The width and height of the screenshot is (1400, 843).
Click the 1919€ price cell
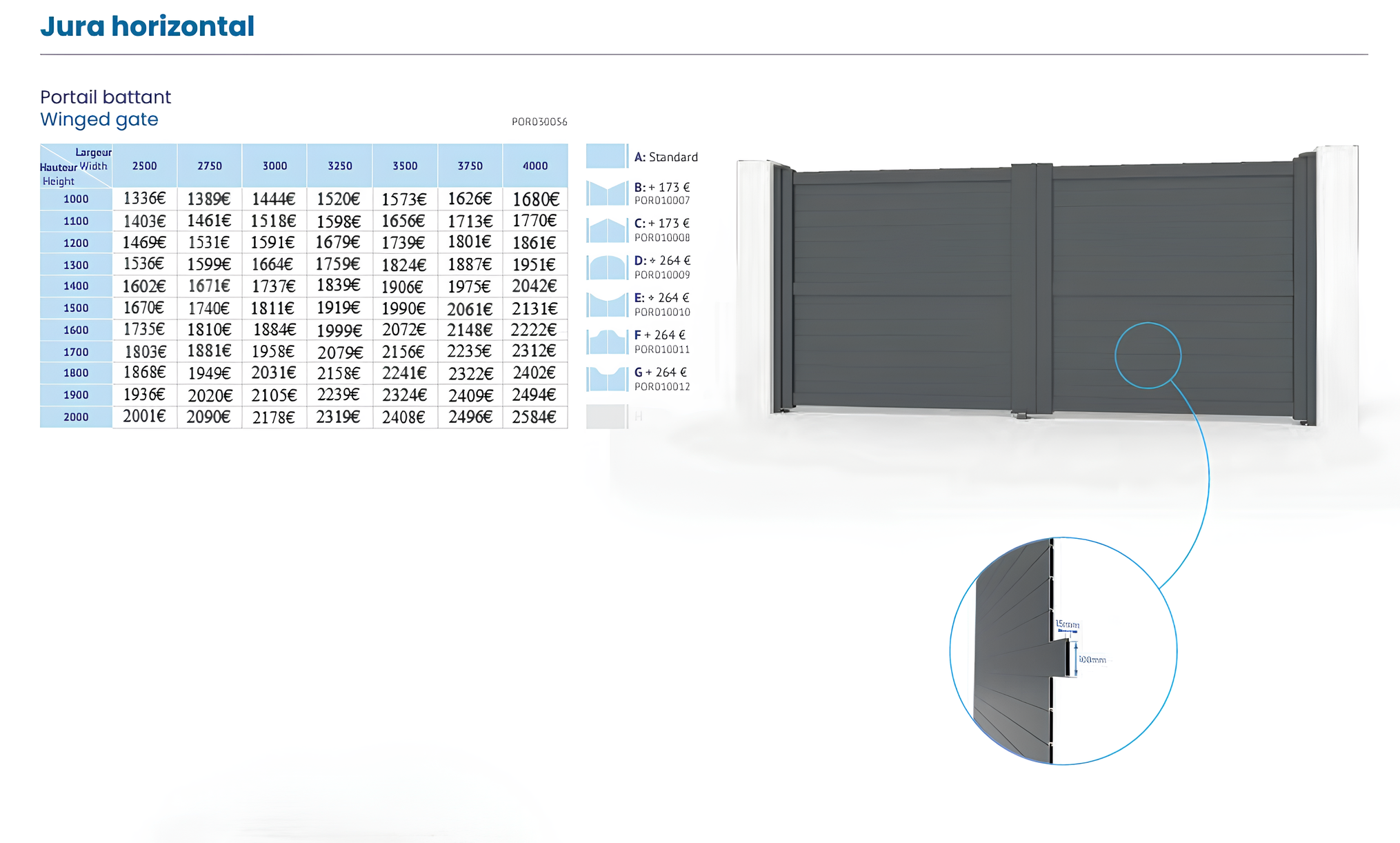[x=339, y=308]
